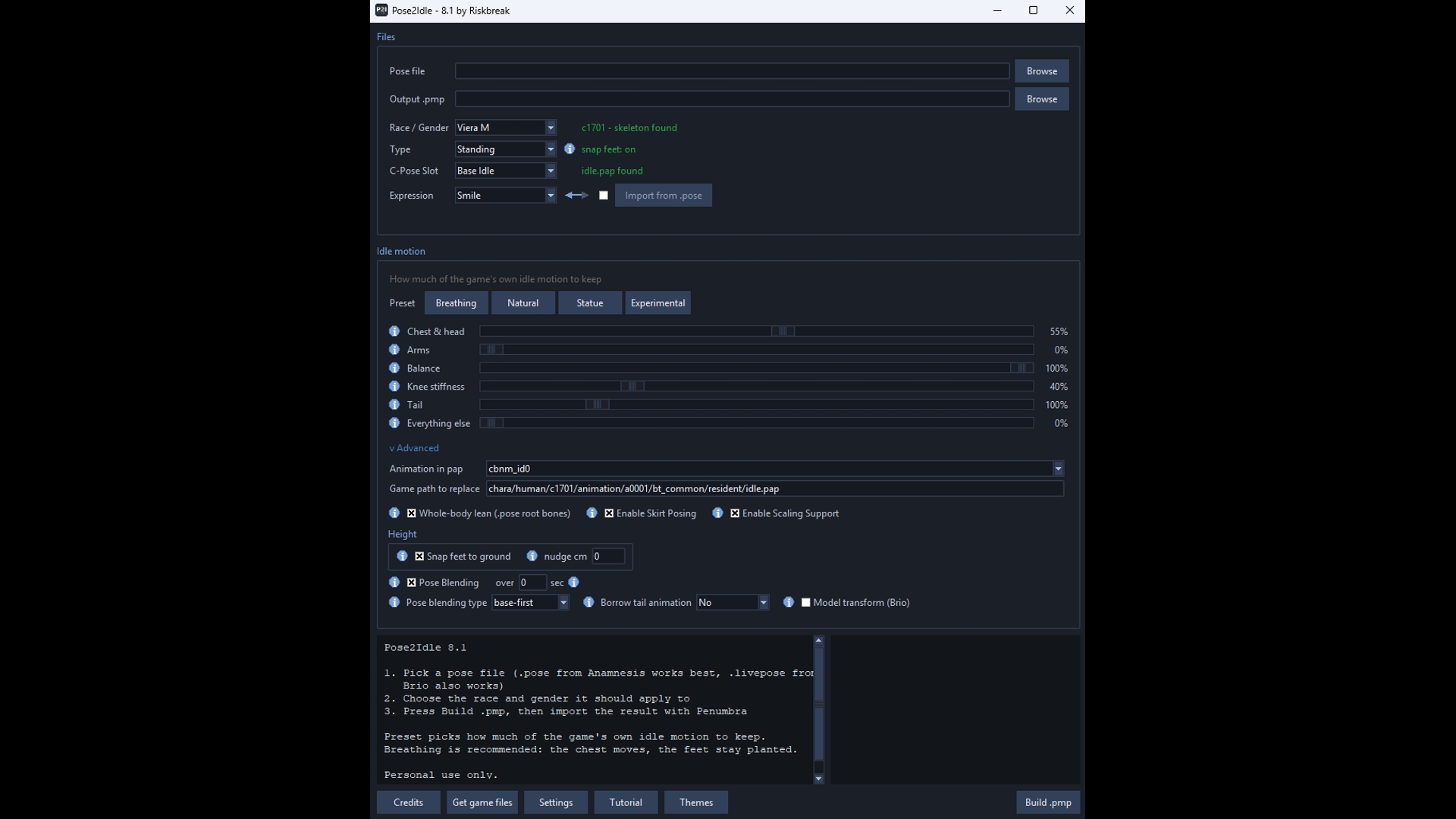Open the Type dropdown showing Standing

coord(506,149)
